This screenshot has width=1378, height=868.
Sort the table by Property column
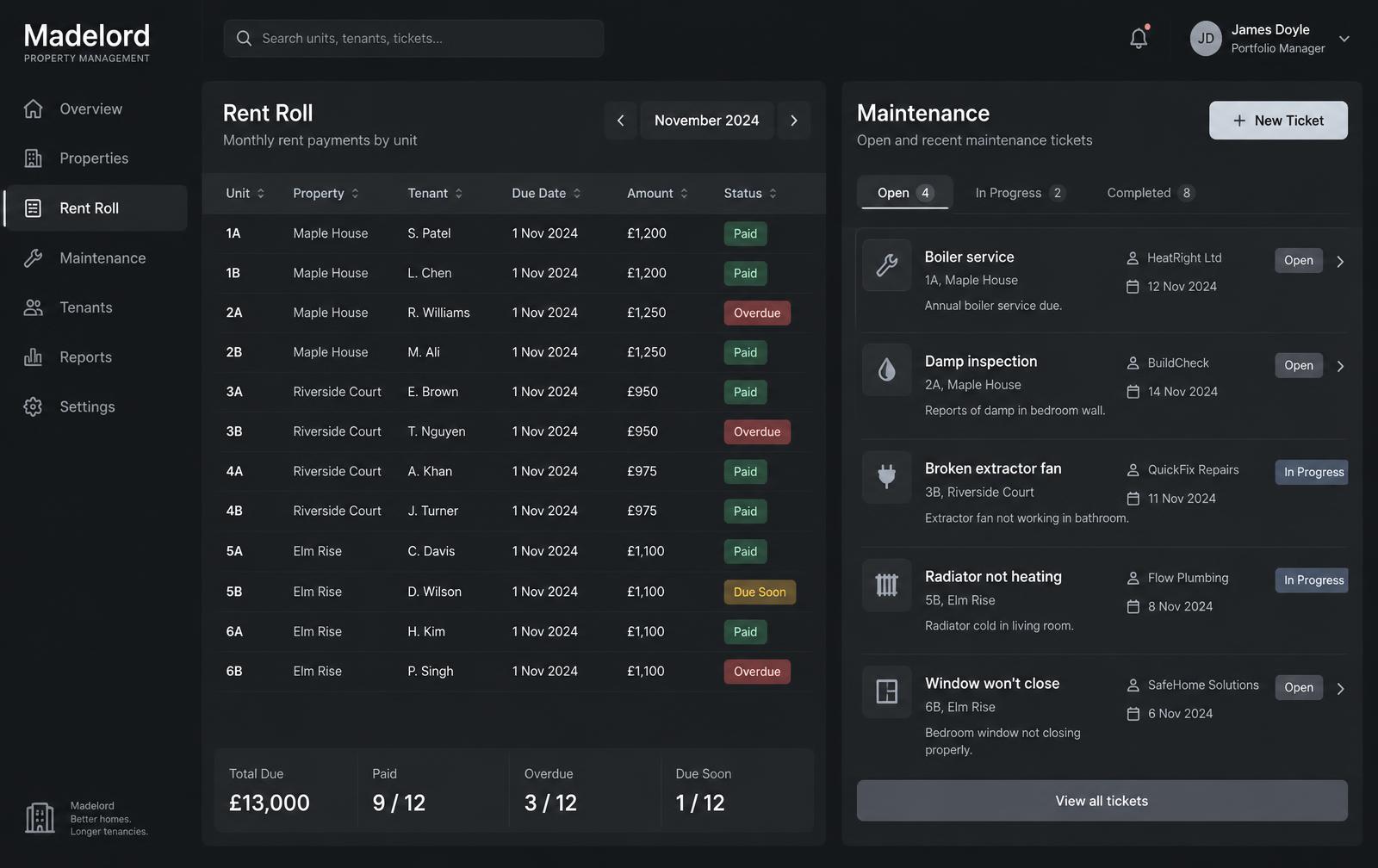[x=326, y=194]
